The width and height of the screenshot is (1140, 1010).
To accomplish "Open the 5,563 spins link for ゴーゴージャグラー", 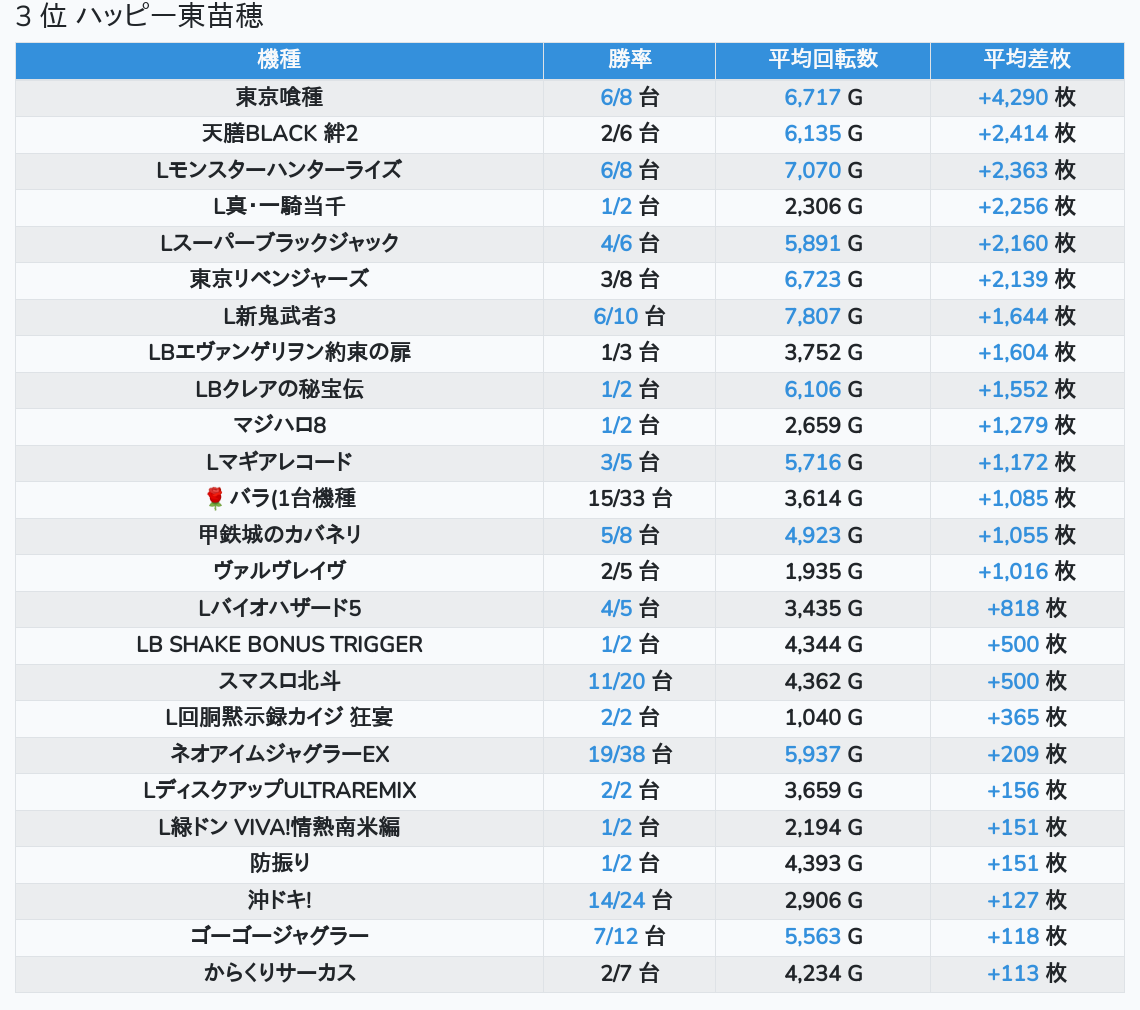I will [x=812, y=936].
